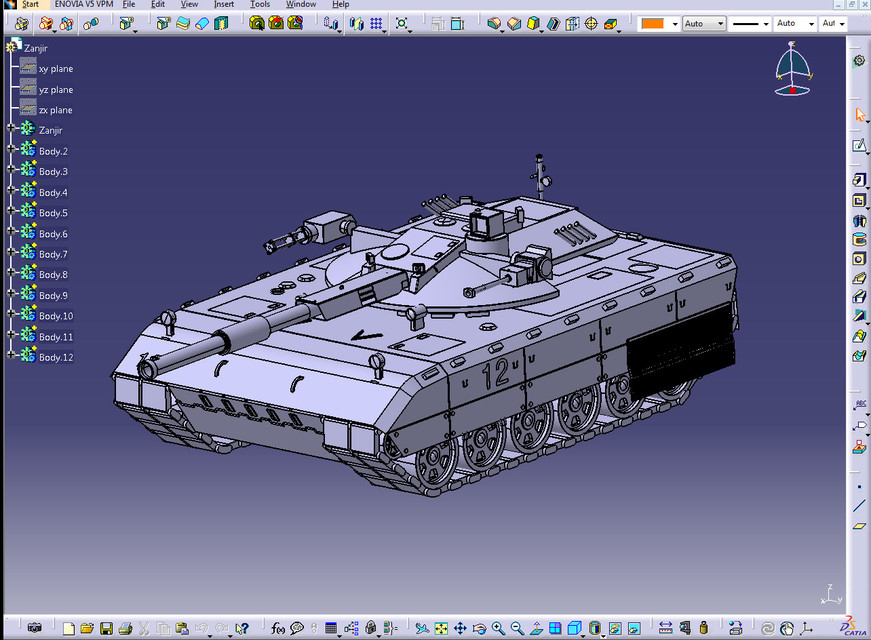
Task: Select the Pan tool
Action: pos(460,629)
